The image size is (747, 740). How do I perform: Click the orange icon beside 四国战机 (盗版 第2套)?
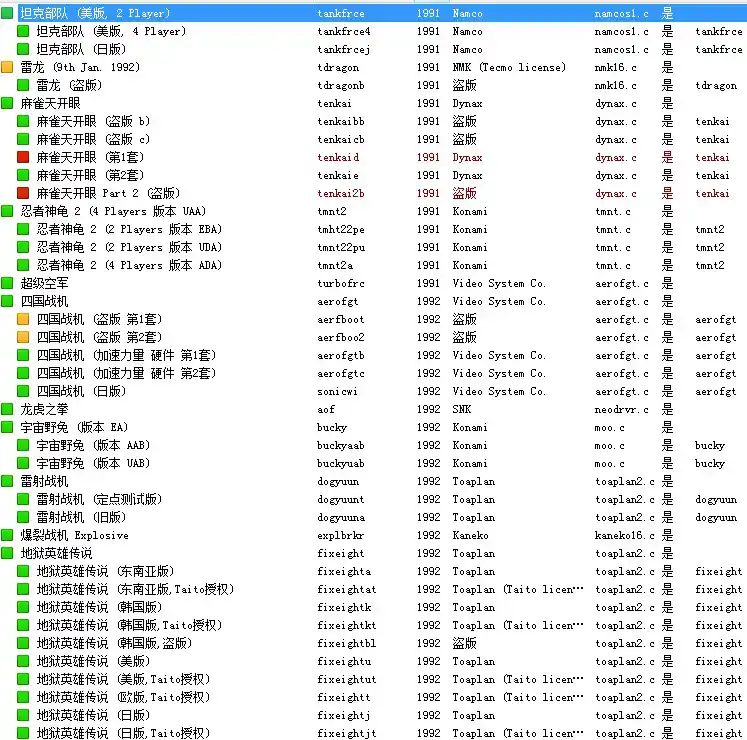click(x=23, y=338)
